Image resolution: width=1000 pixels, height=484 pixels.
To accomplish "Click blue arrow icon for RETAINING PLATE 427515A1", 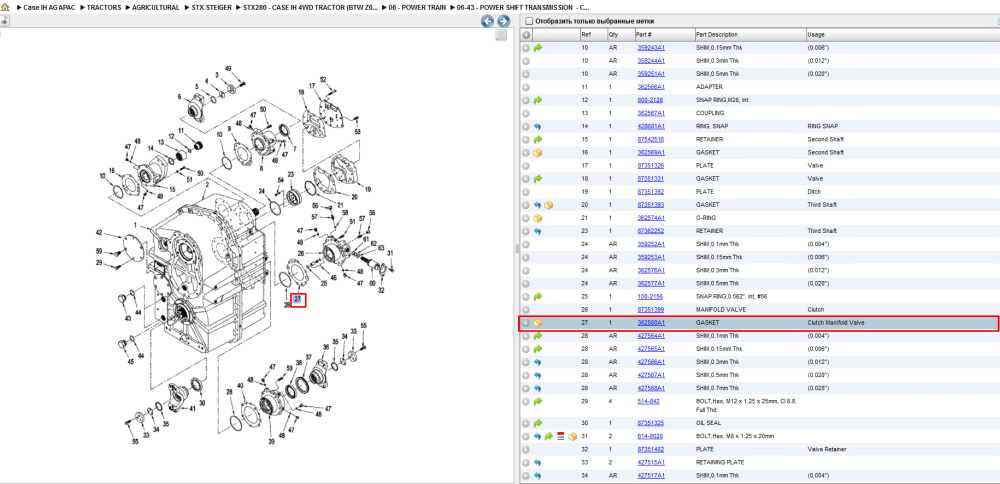I will point(538,463).
